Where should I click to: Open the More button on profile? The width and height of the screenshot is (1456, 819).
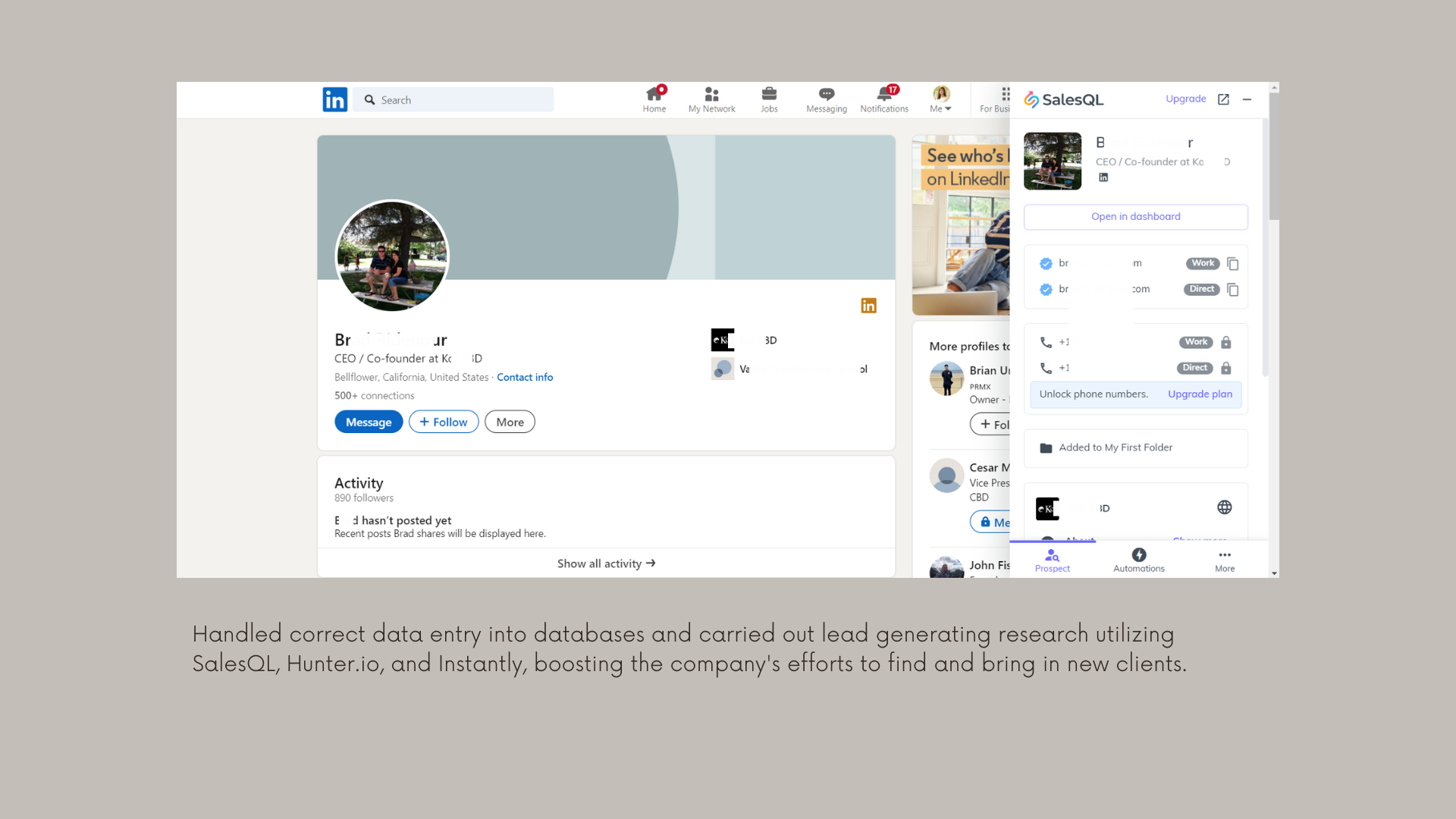pos(510,422)
